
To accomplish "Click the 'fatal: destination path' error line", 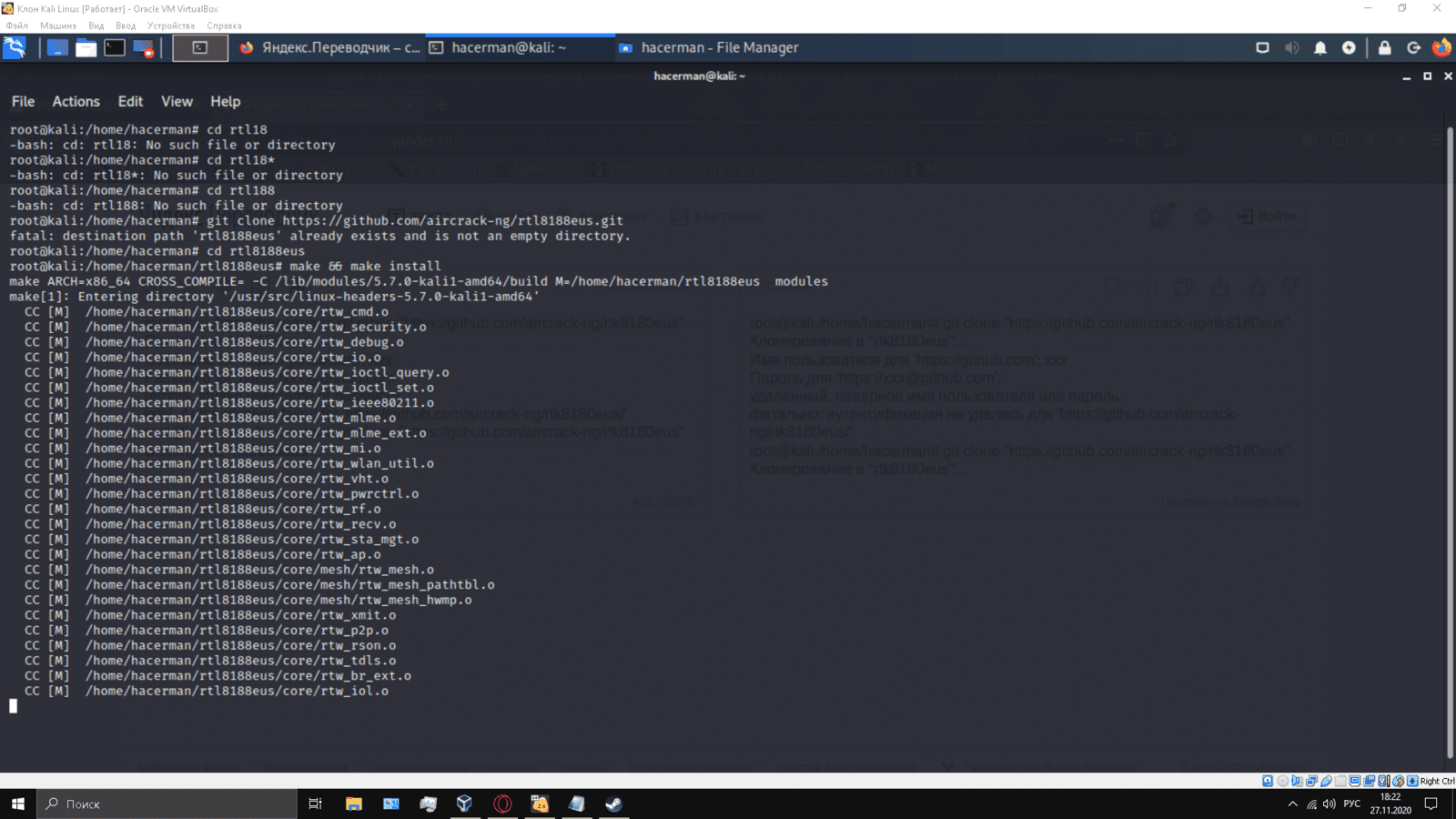I will pyautogui.click(x=320, y=236).
